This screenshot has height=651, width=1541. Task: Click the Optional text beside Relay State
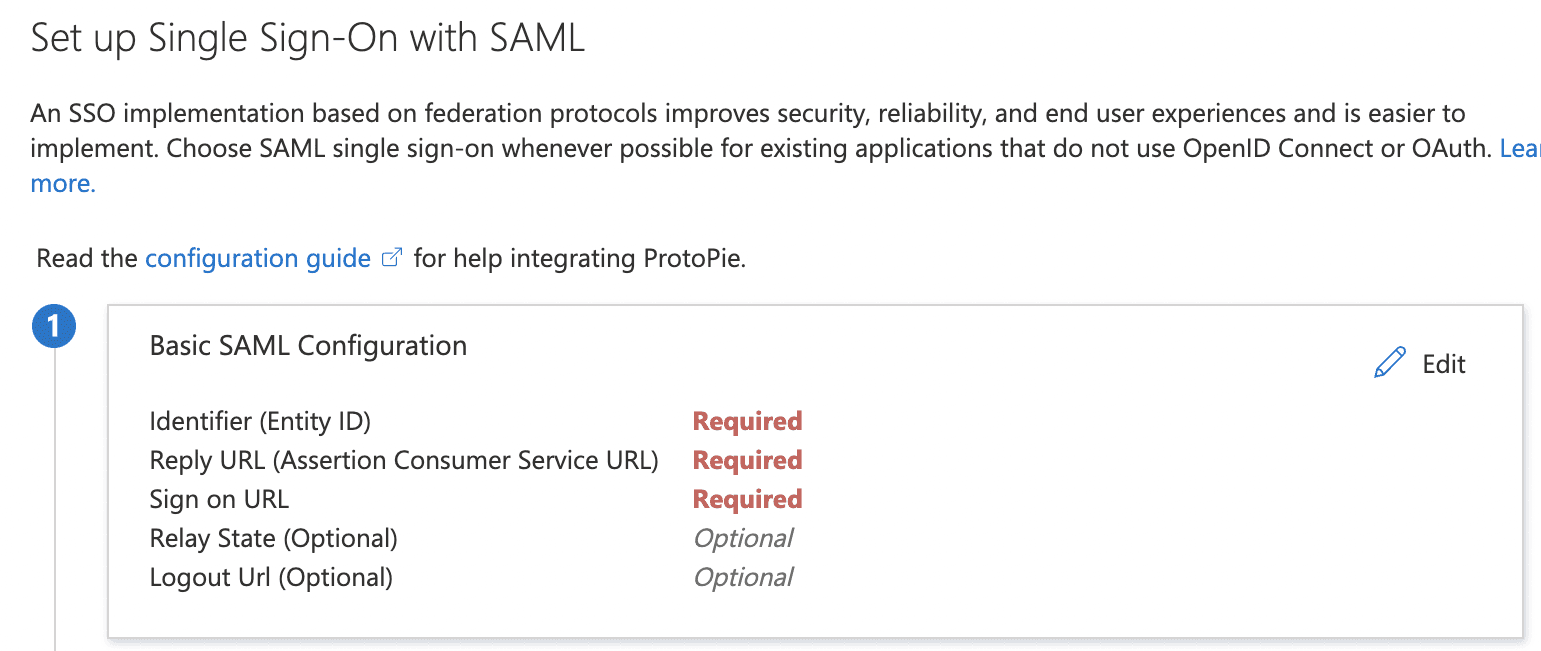click(743, 537)
